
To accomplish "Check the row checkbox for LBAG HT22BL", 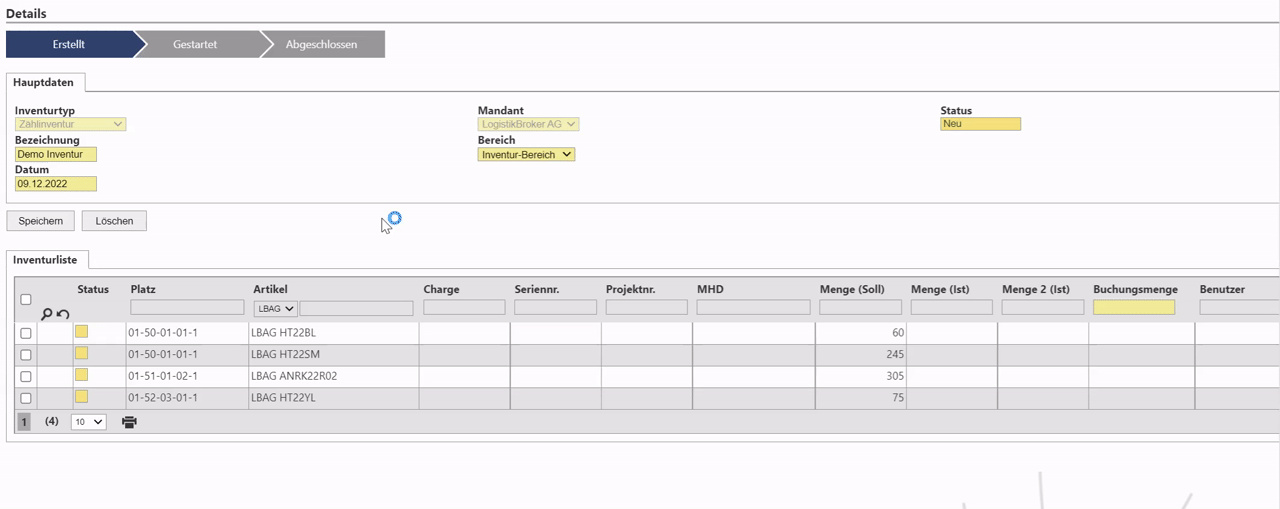I will pos(26,333).
